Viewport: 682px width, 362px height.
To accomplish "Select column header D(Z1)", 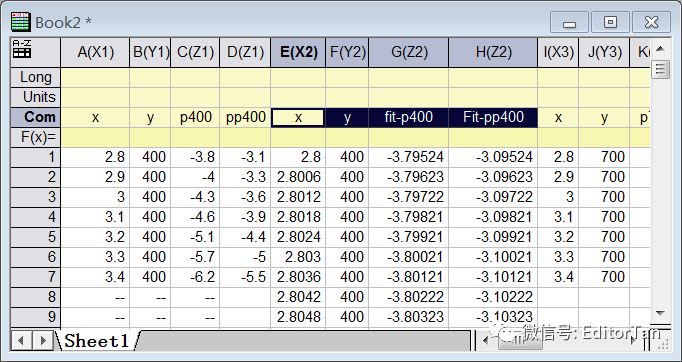I will pos(245,52).
